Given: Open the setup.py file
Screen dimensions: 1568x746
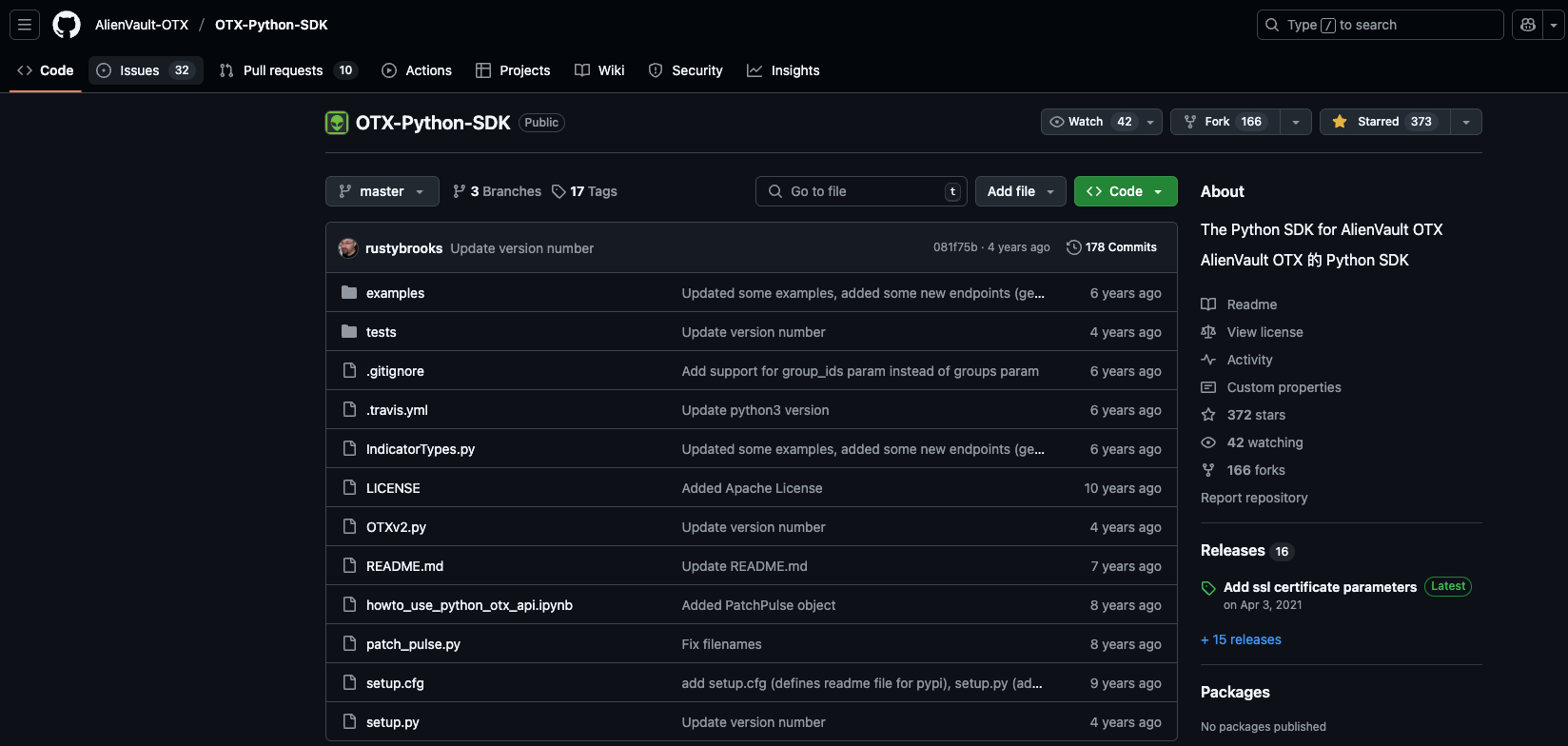Looking at the screenshot, I should pyautogui.click(x=392, y=722).
